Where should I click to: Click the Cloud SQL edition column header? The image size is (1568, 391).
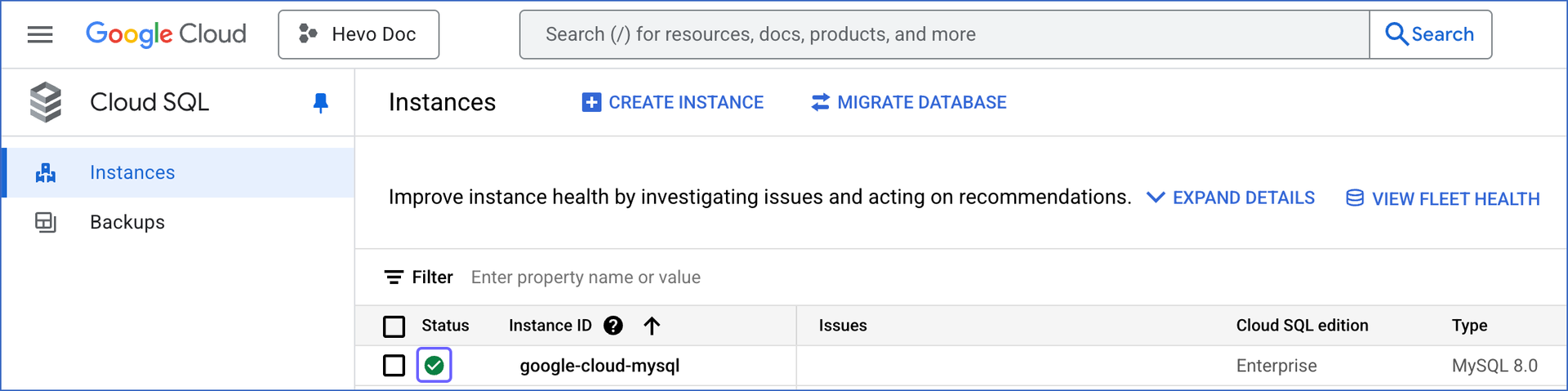(x=1303, y=326)
